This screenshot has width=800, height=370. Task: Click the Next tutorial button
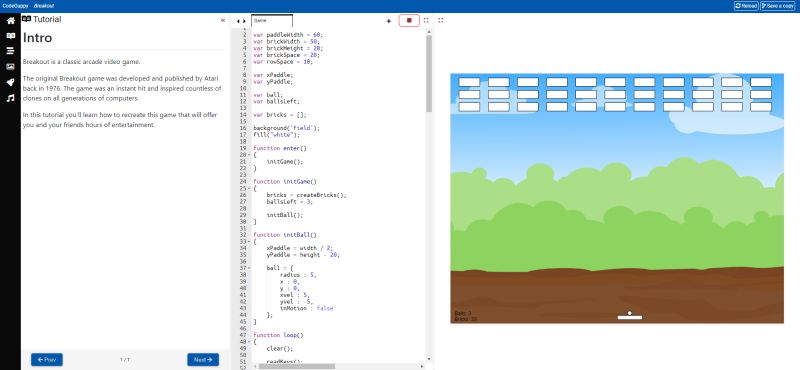203,360
